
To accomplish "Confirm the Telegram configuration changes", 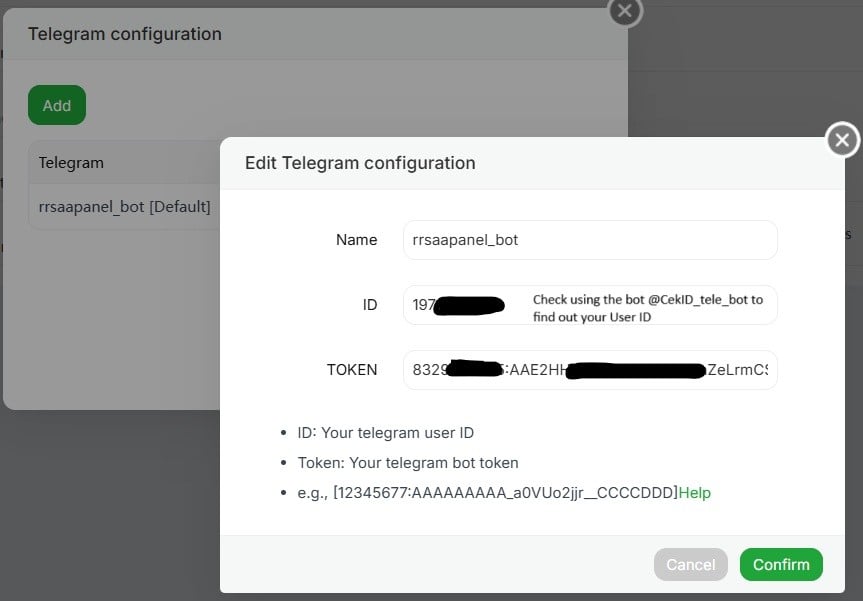I will pos(781,564).
